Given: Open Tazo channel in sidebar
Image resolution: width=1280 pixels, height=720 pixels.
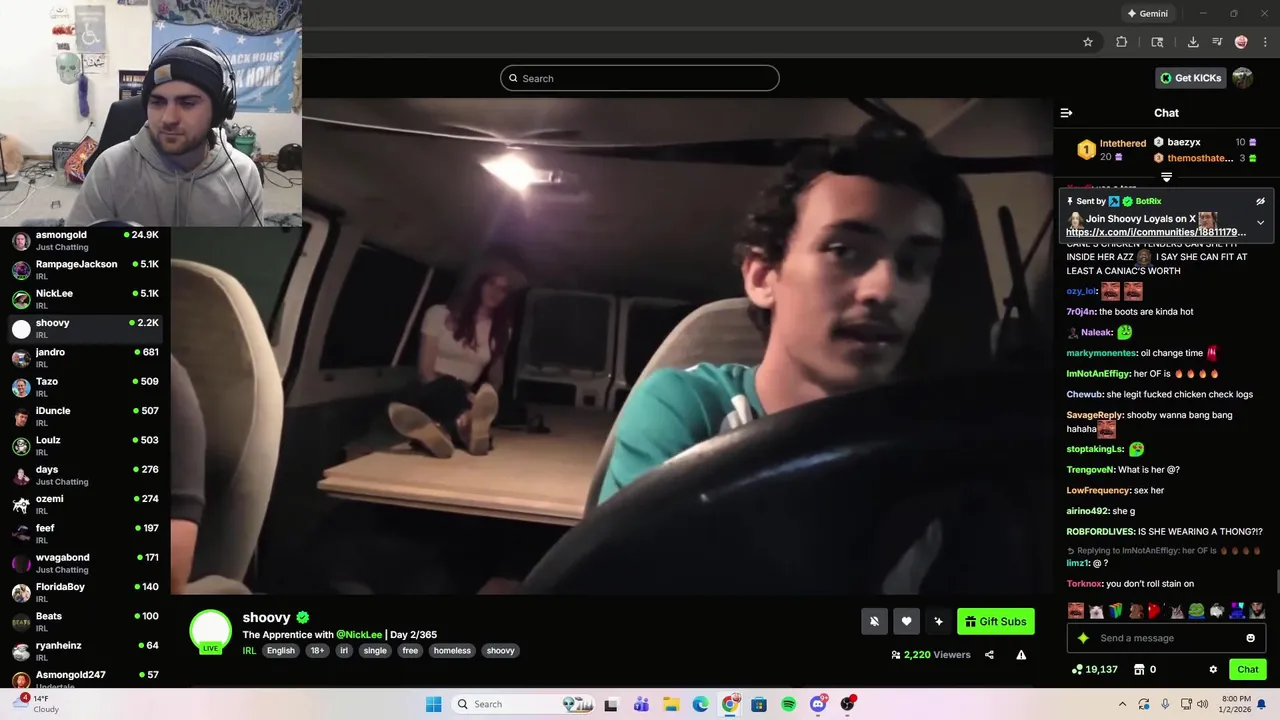Looking at the screenshot, I should [x=85, y=387].
